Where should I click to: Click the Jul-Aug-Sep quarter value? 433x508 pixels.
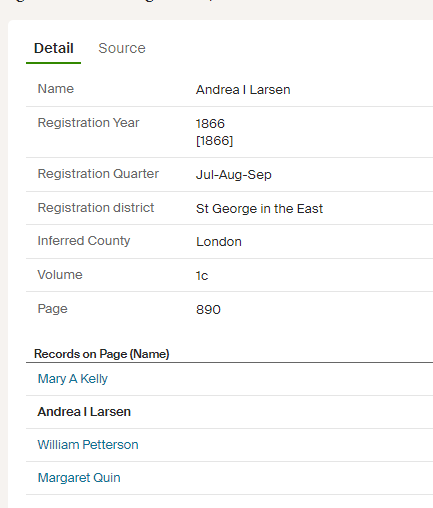tap(234, 175)
